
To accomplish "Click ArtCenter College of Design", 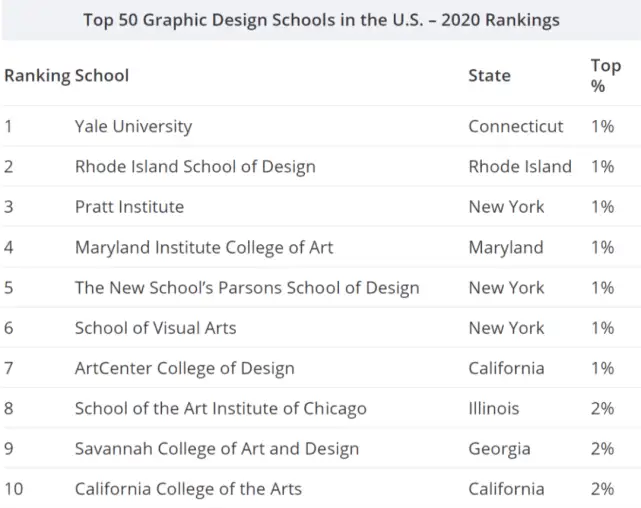I will point(184,367).
